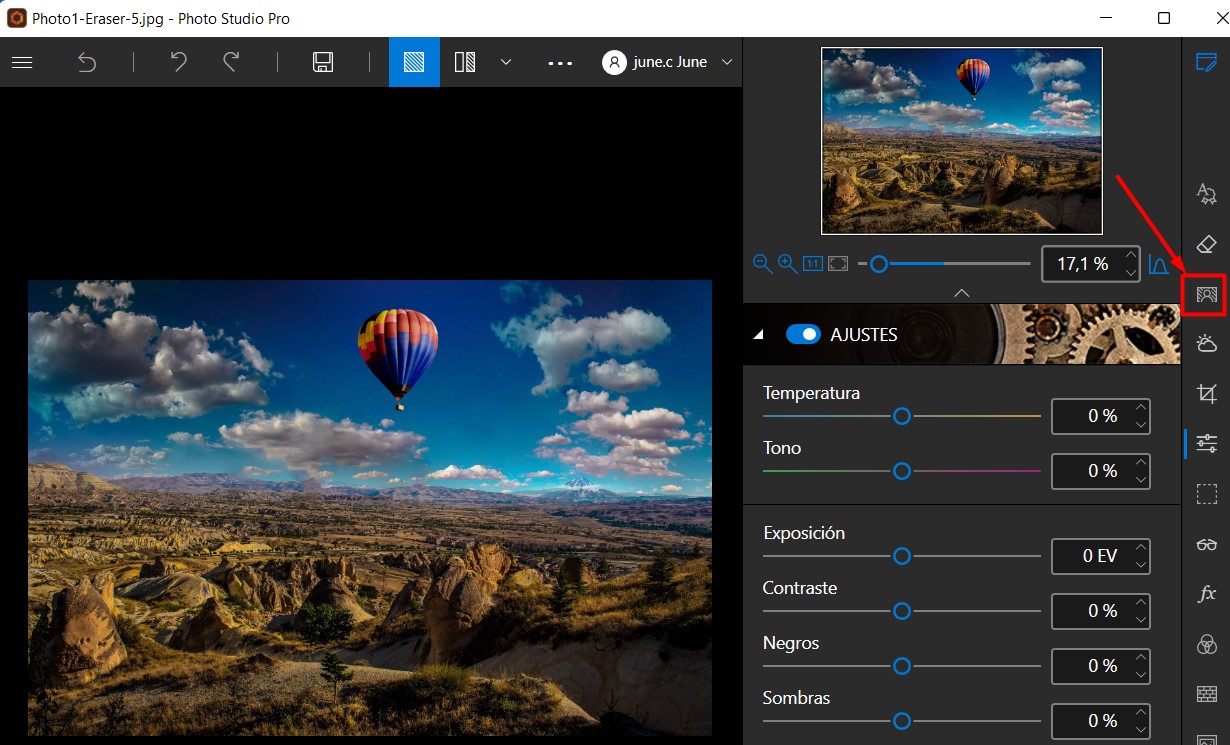This screenshot has width=1230, height=745.
Task: Redo the last undone edit
Action: (231, 62)
